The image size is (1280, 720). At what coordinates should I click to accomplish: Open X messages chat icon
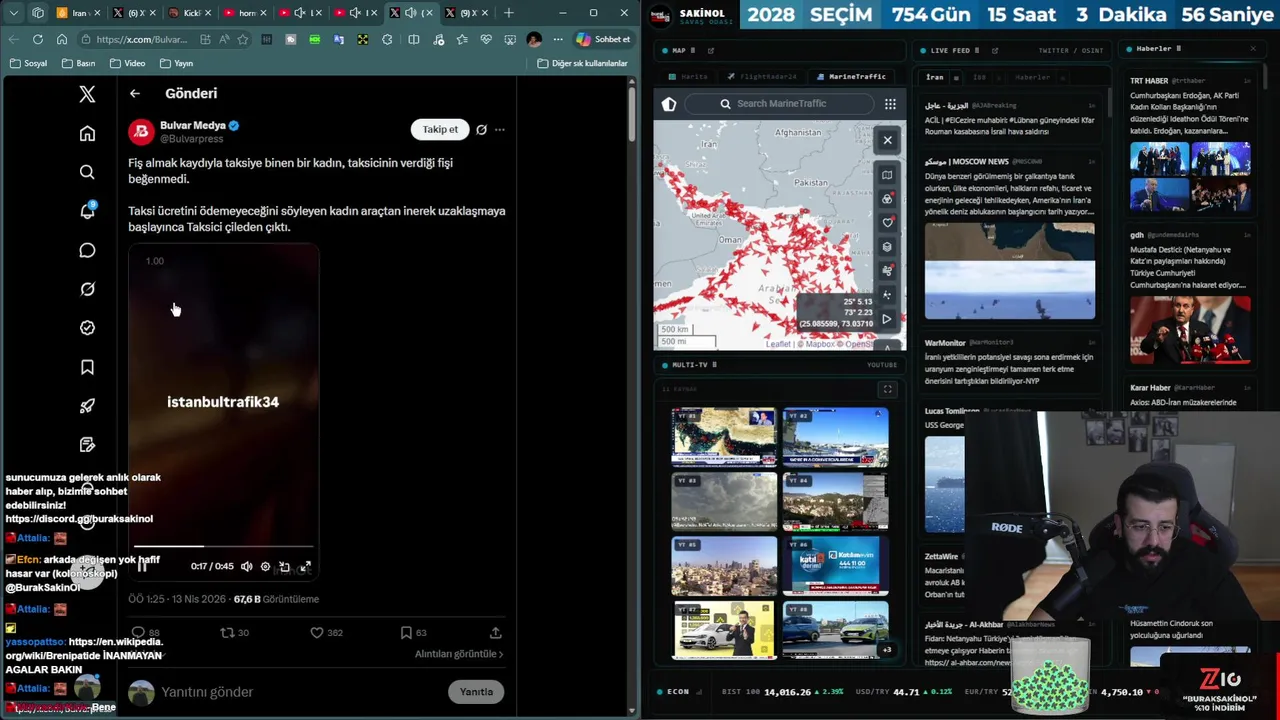point(87,250)
